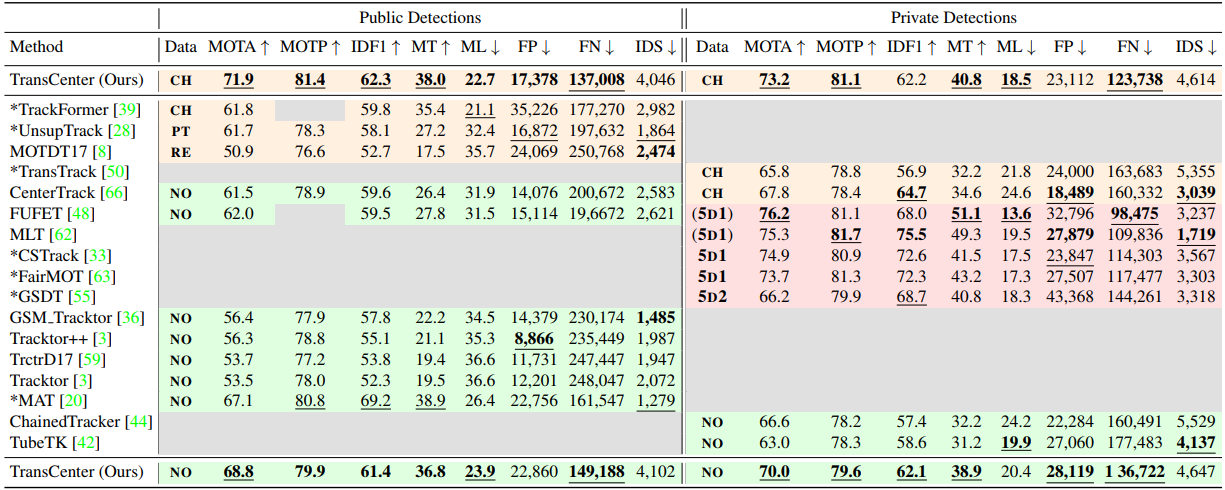Viewport: 1225px width, 490px height.
Task: Select the MOTA value '73.2'
Action: coord(774,78)
